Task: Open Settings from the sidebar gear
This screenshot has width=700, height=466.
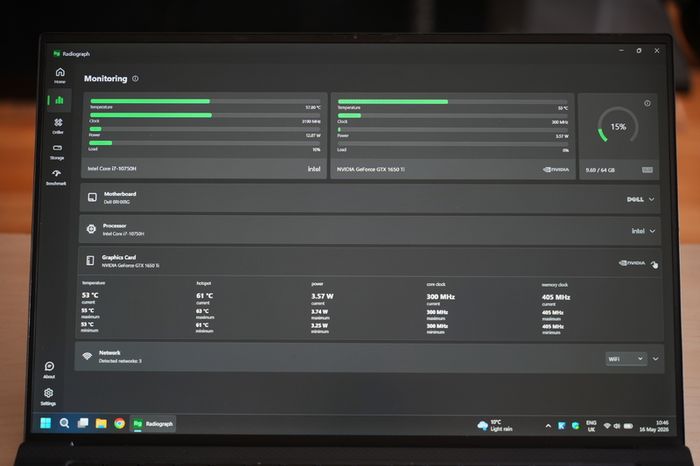Action: tap(48, 396)
